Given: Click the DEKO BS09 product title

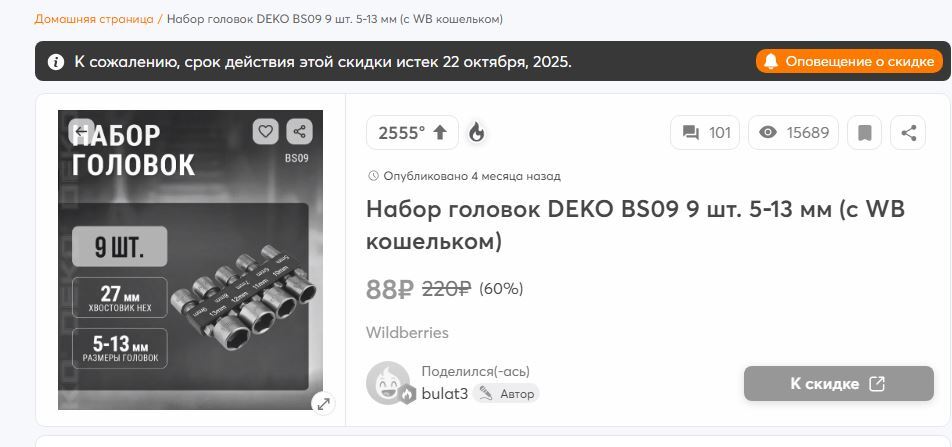Looking at the screenshot, I should (x=635, y=225).
